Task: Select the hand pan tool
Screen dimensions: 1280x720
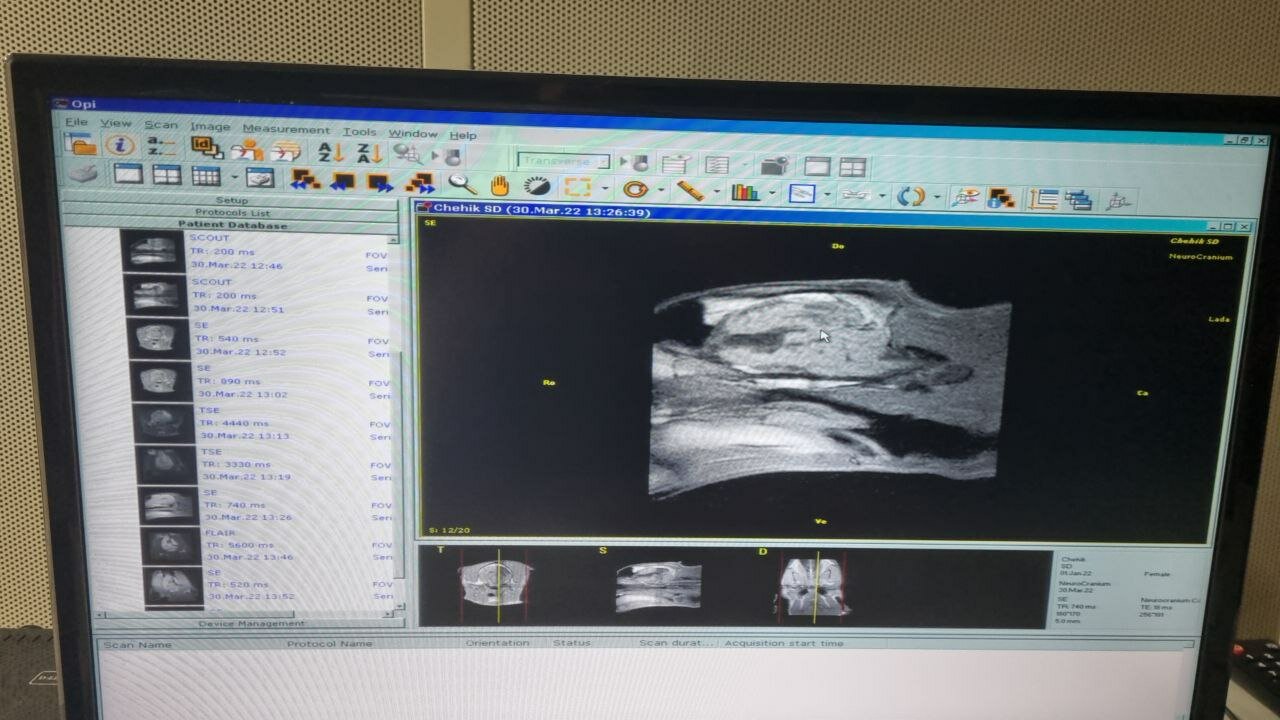Action: [x=499, y=185]
